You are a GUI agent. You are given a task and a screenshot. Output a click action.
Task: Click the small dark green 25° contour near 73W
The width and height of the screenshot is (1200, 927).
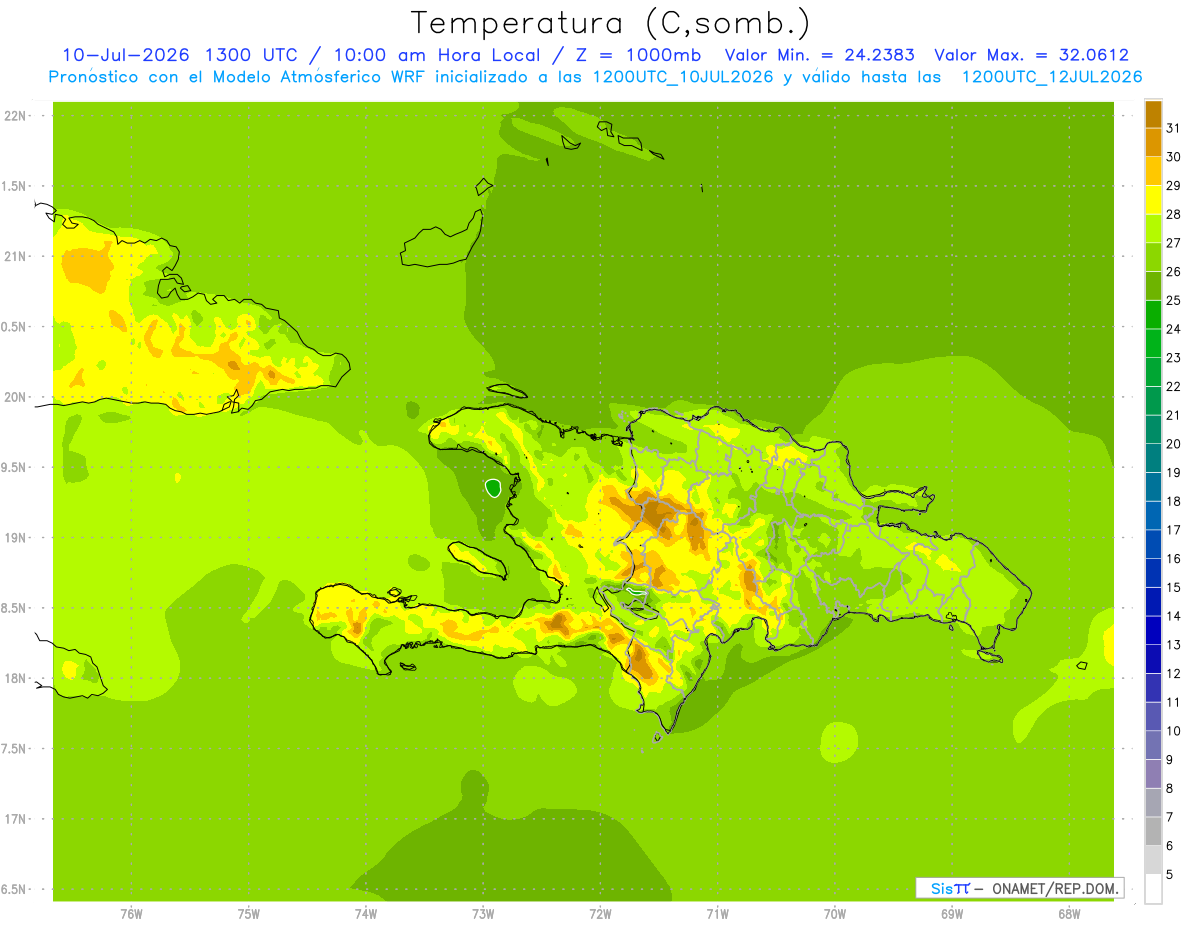(493, 488)
